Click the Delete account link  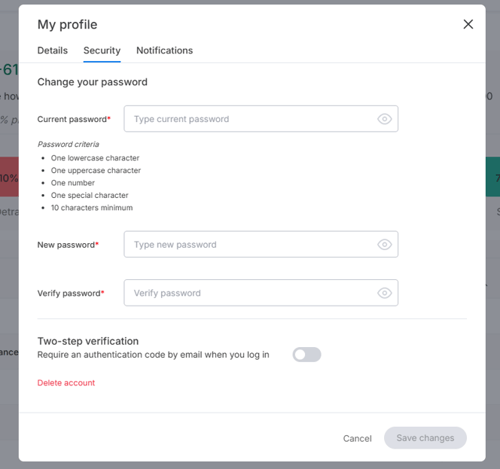pos(66,383)
